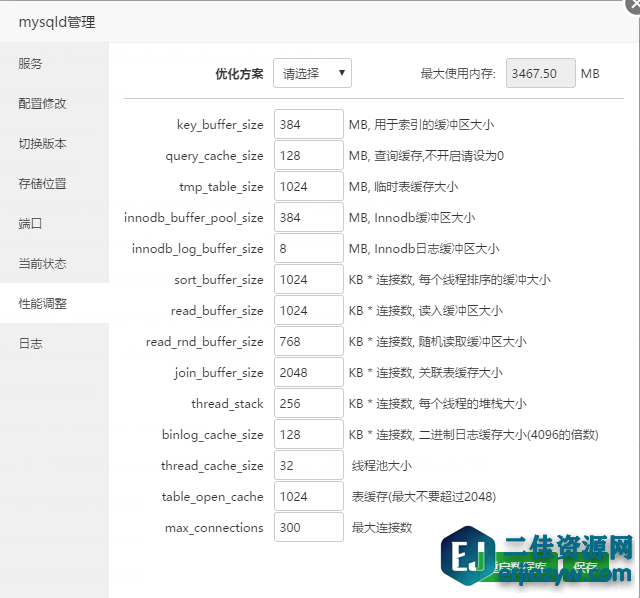Click the 线程池大小 description text
Screen dimensions: 640x598
pos(382,466)
